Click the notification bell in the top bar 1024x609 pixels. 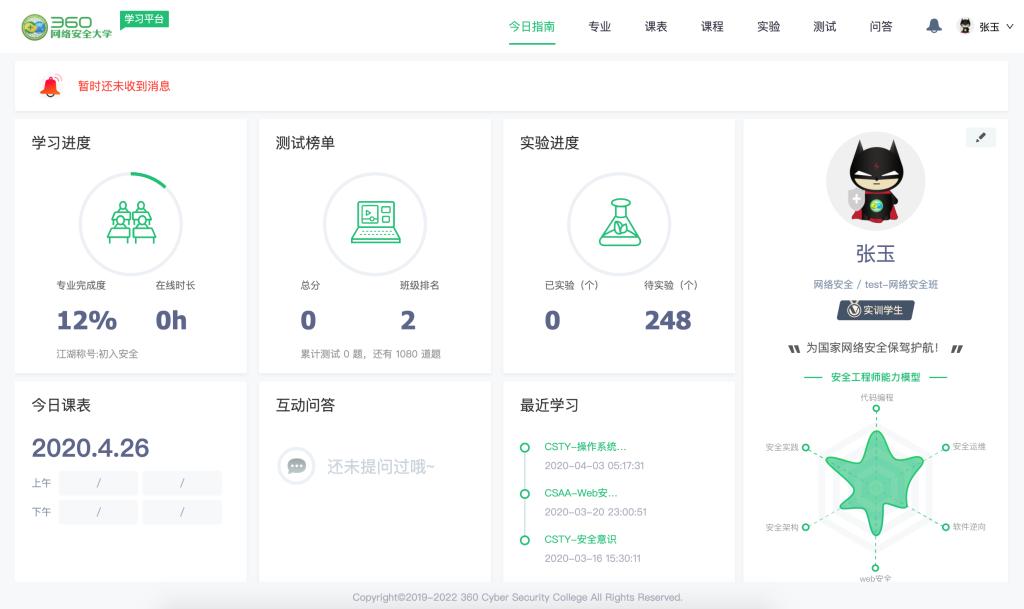click(934, 26)
